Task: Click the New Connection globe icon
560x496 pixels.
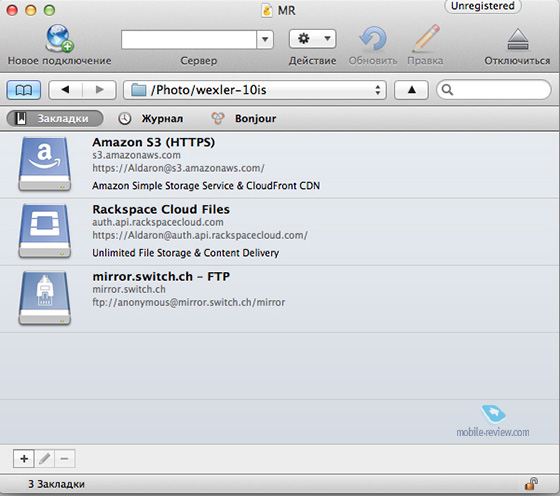Action: (59, 39)
